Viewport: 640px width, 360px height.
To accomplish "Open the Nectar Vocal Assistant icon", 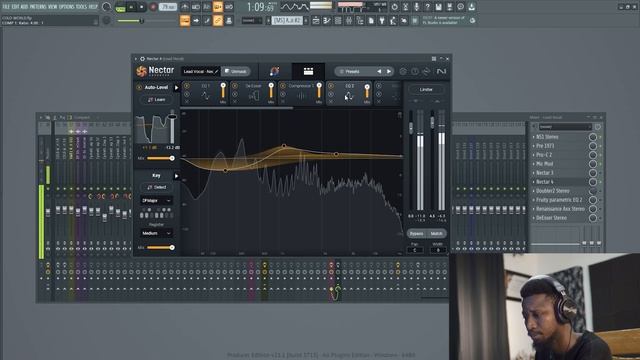I will pos(275,71).
